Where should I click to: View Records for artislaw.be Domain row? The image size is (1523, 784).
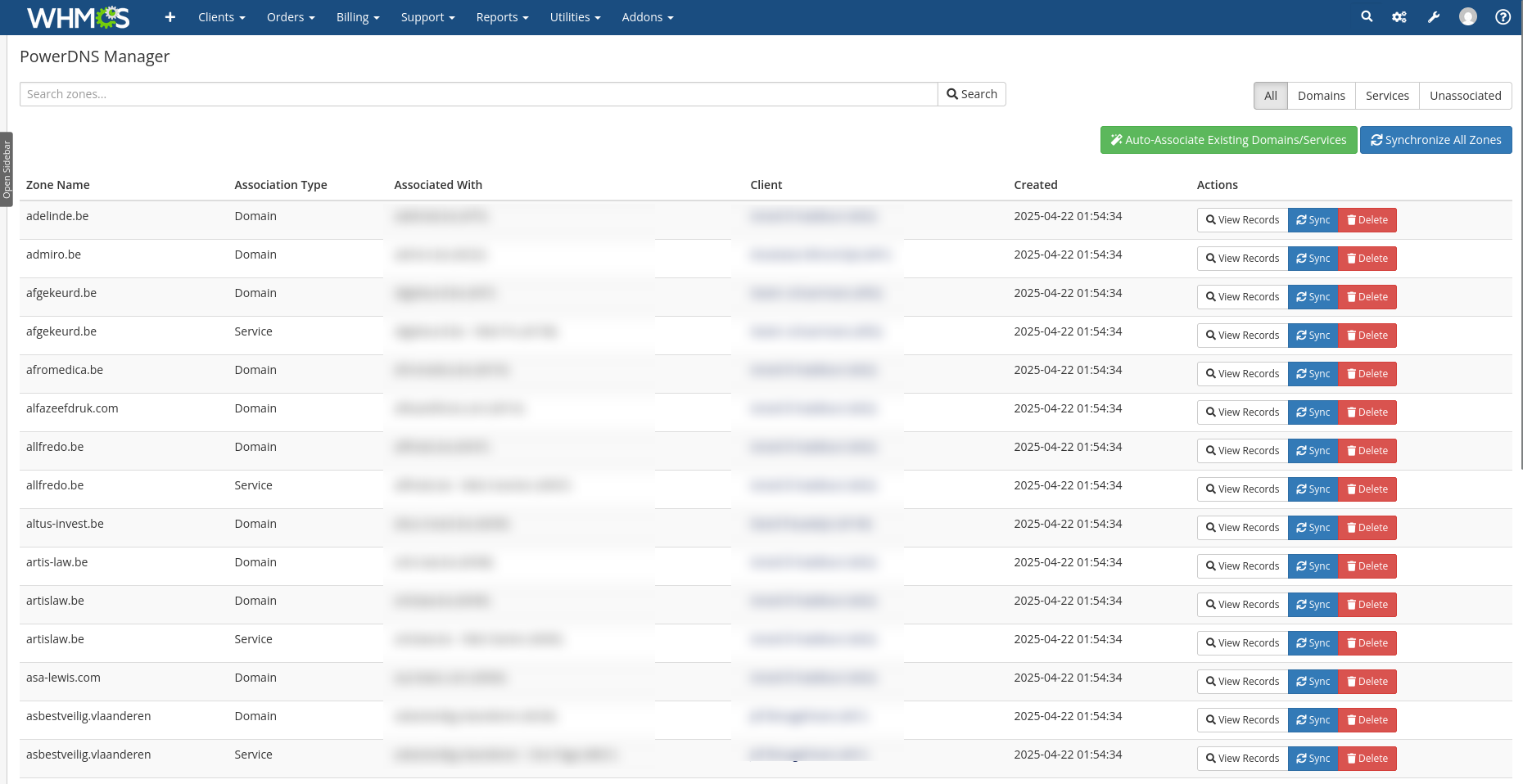(x=1242, y=605)
